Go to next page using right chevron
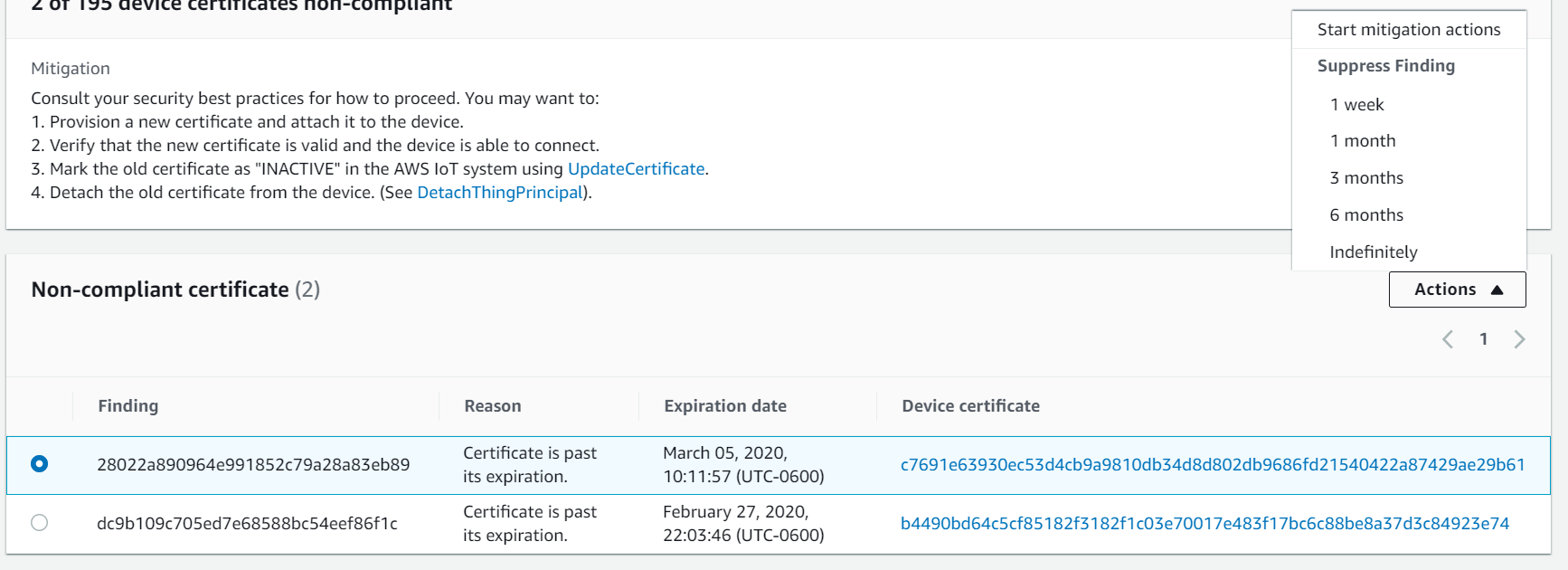The width and height of the screenshot is (1568, 570). [1519, 339]
